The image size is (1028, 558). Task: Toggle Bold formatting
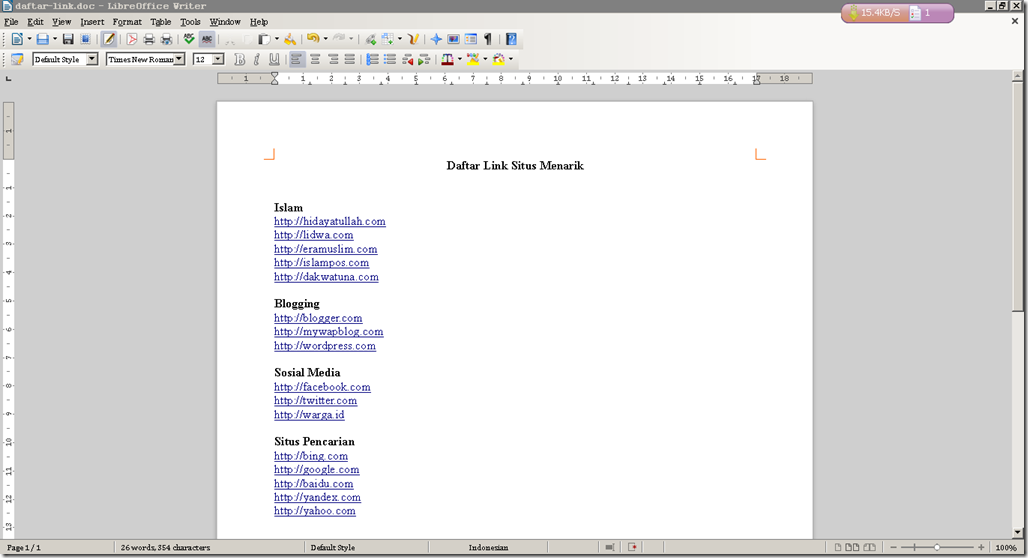coord(239,60)
